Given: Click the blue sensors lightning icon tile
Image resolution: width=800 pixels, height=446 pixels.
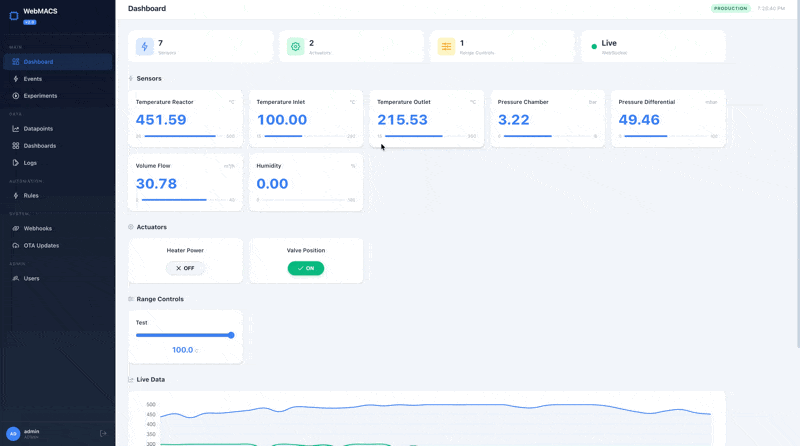Looking at the screenshot, I should click(x=145, y=46).
